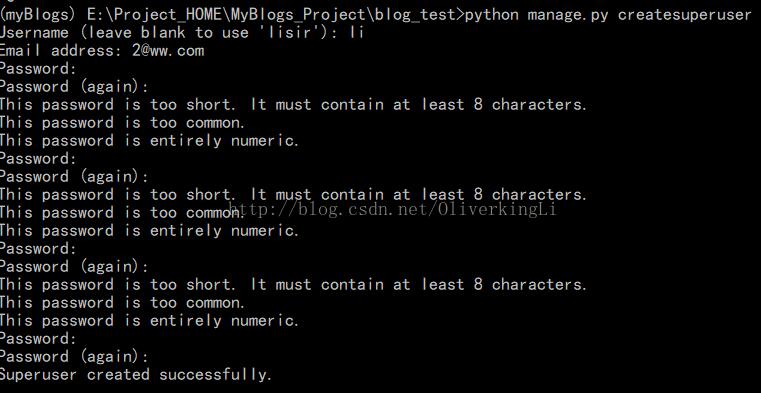Click the first 'password is entirely numeric' line
761x393 pixels.
click(149, 141)
